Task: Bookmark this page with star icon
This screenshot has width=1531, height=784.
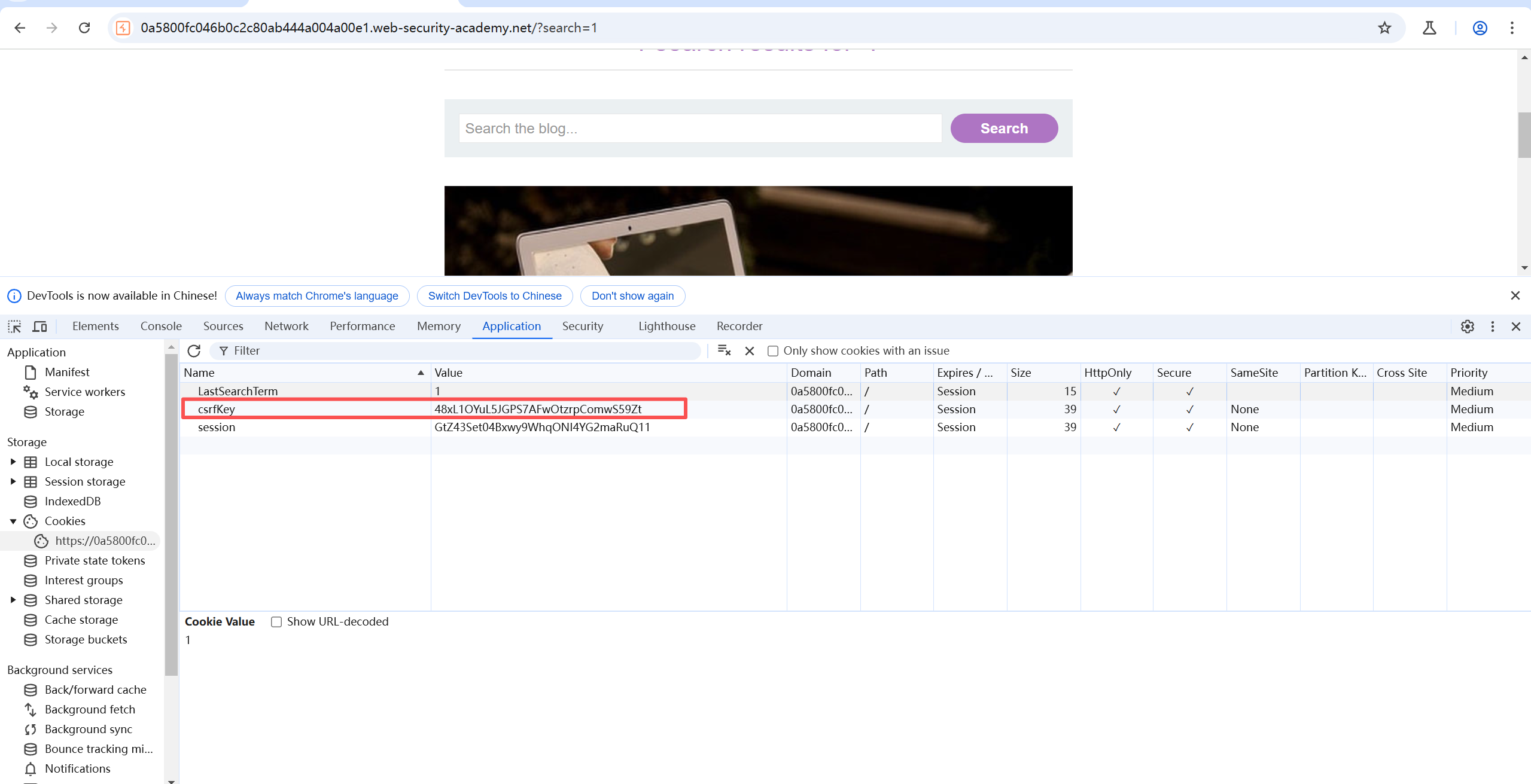Action: [x=1384, y=28]
